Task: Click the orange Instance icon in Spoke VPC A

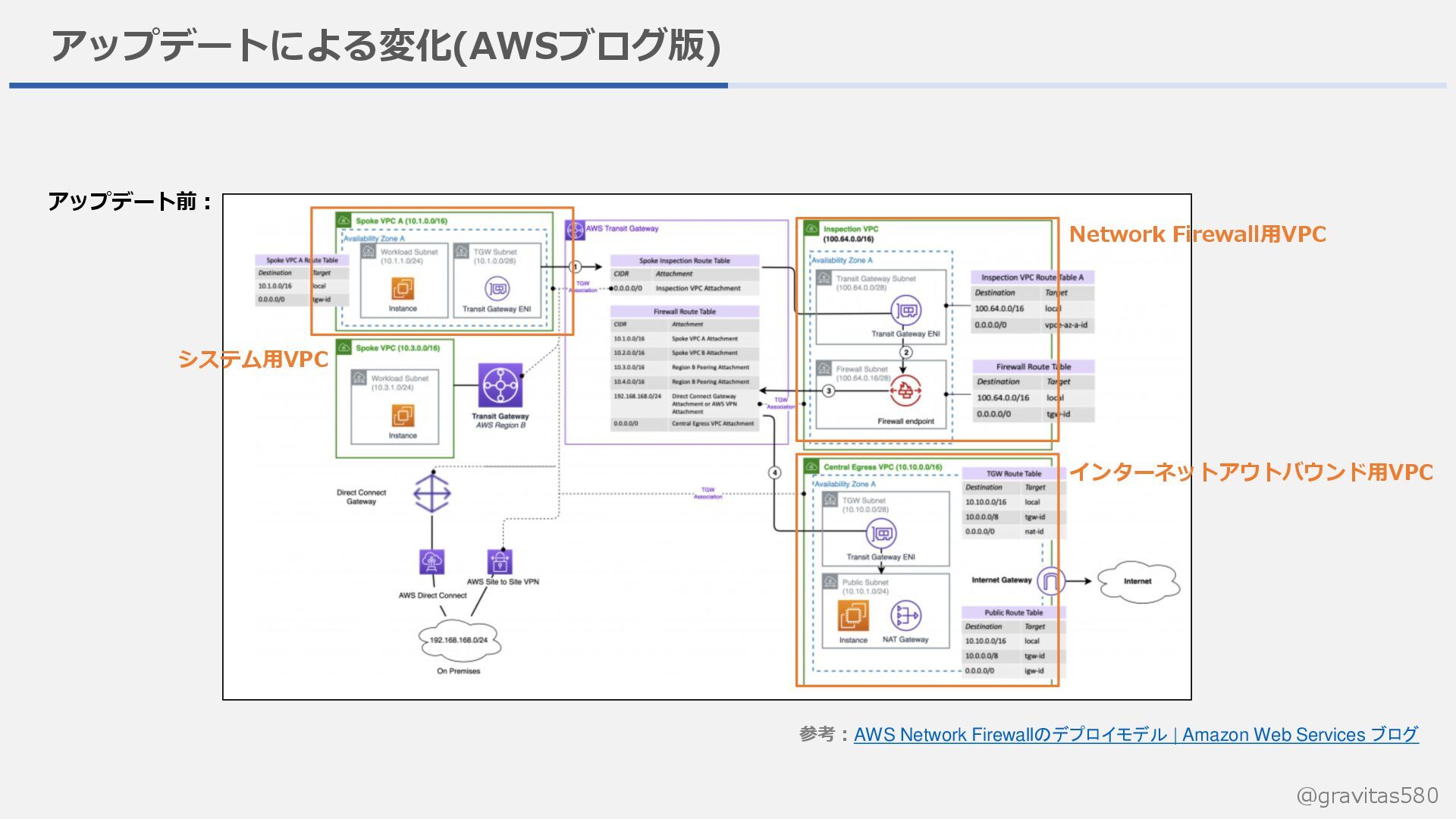Action: pos(403,288)
